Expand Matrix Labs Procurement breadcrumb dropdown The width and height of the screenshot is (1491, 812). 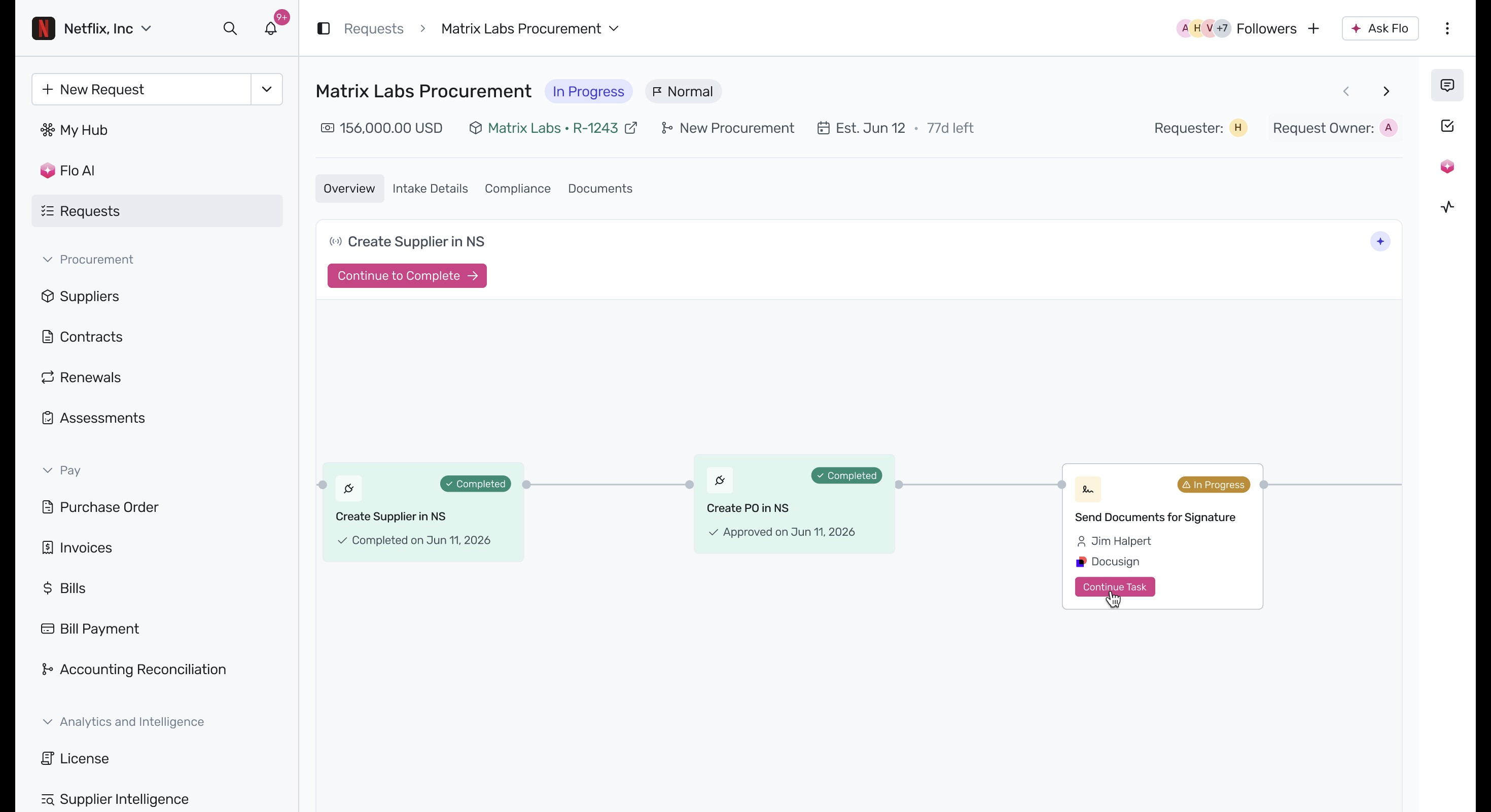tap(614, 28)
